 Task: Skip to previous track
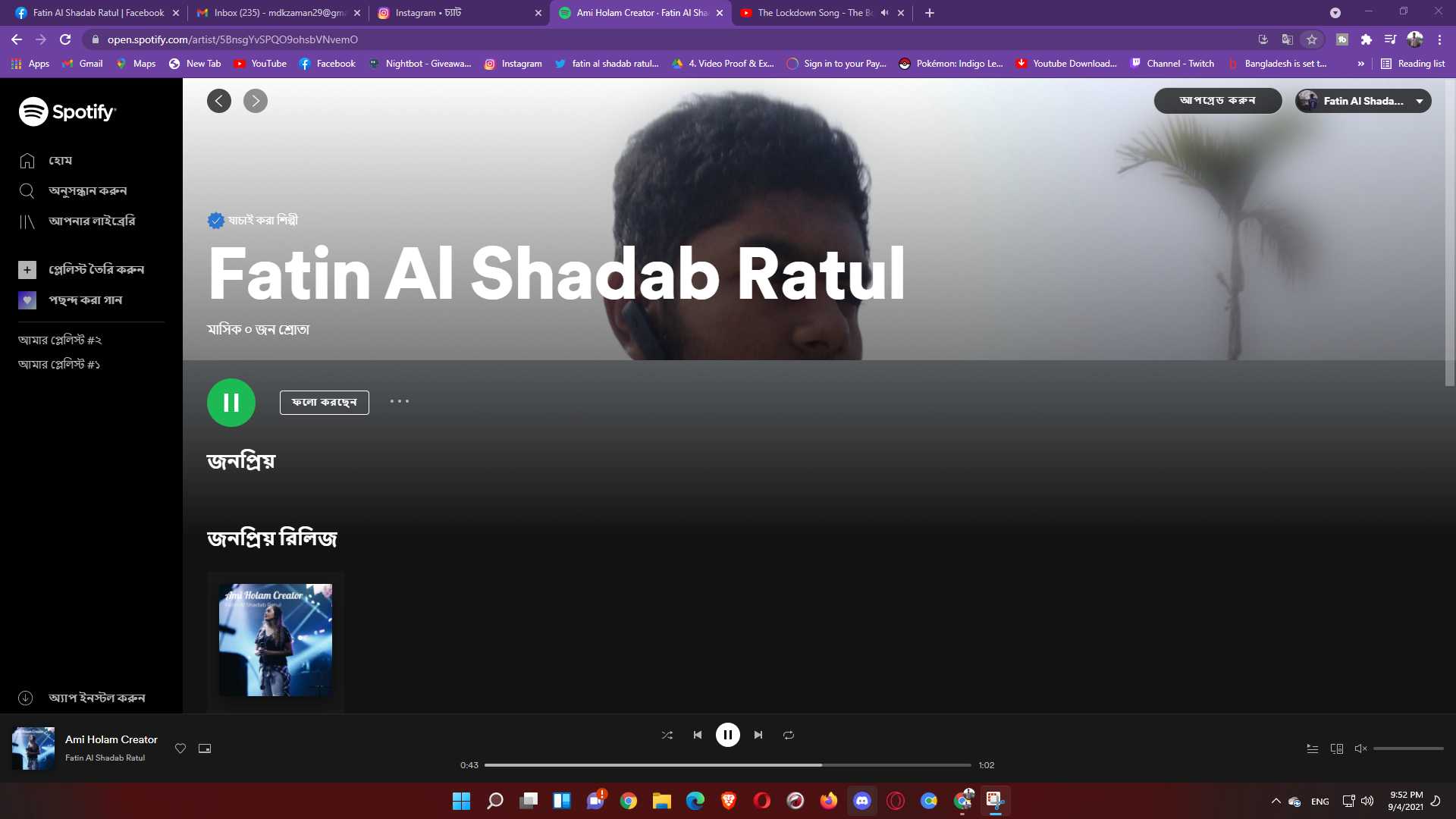coord(698,735)
